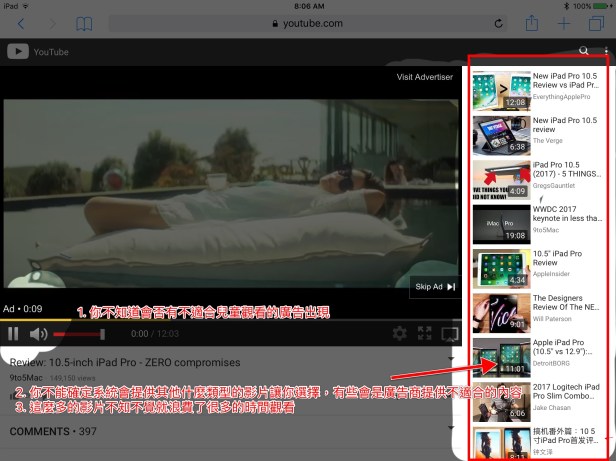The height and width of the screenshot is (461, 616).
Task: Tap Safari's share icon
Action: point(531,23)
